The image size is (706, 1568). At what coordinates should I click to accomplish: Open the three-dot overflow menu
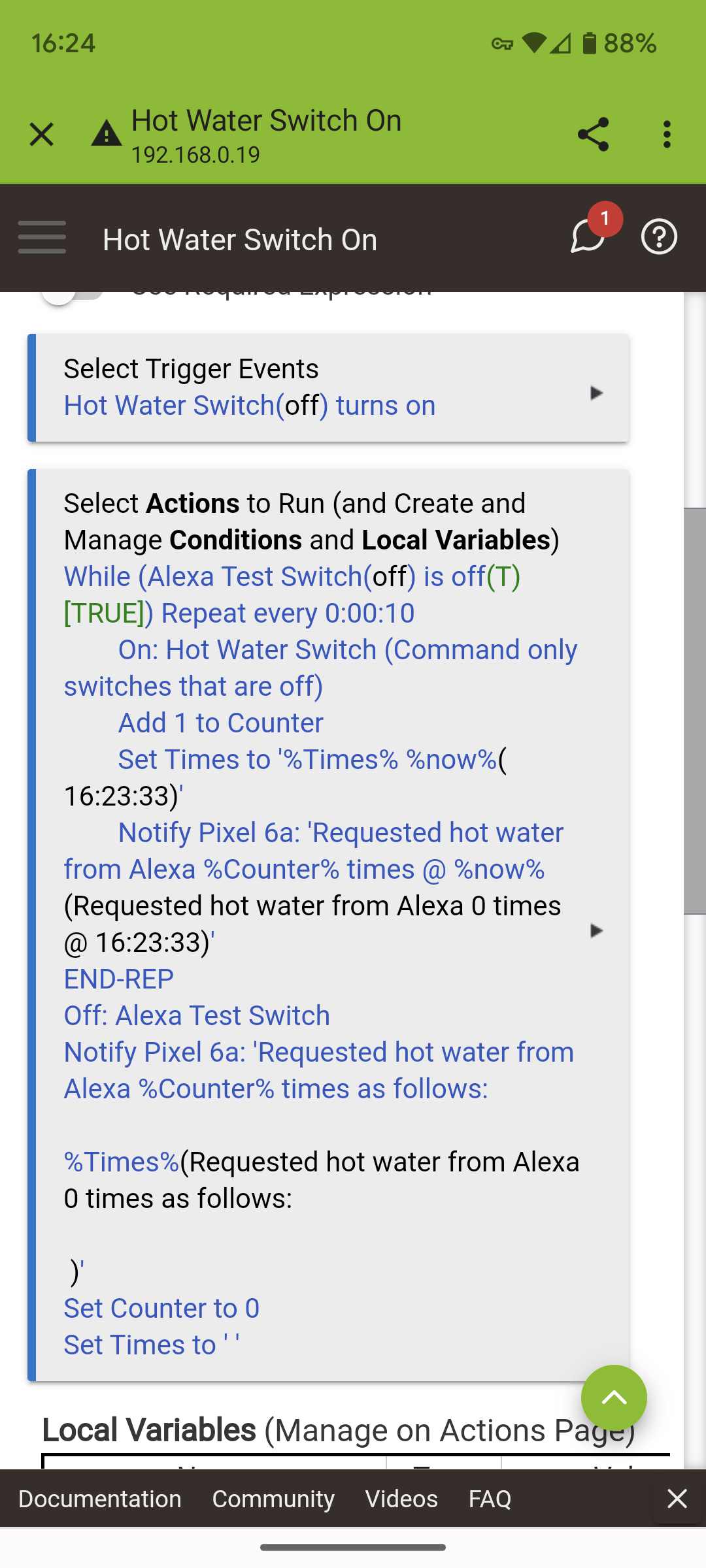pos(667,135)
